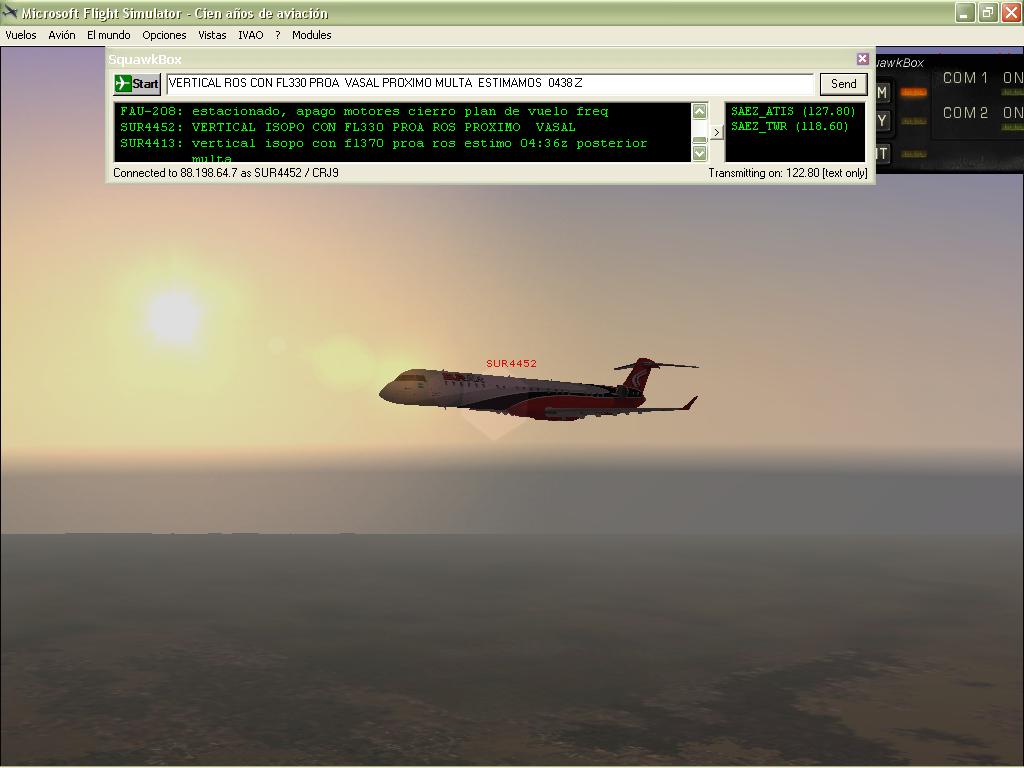Select SAEZ_ATIS (127.80) in controller list
The width and height of the screenshot is (1024, 768).
click(793, 111)
